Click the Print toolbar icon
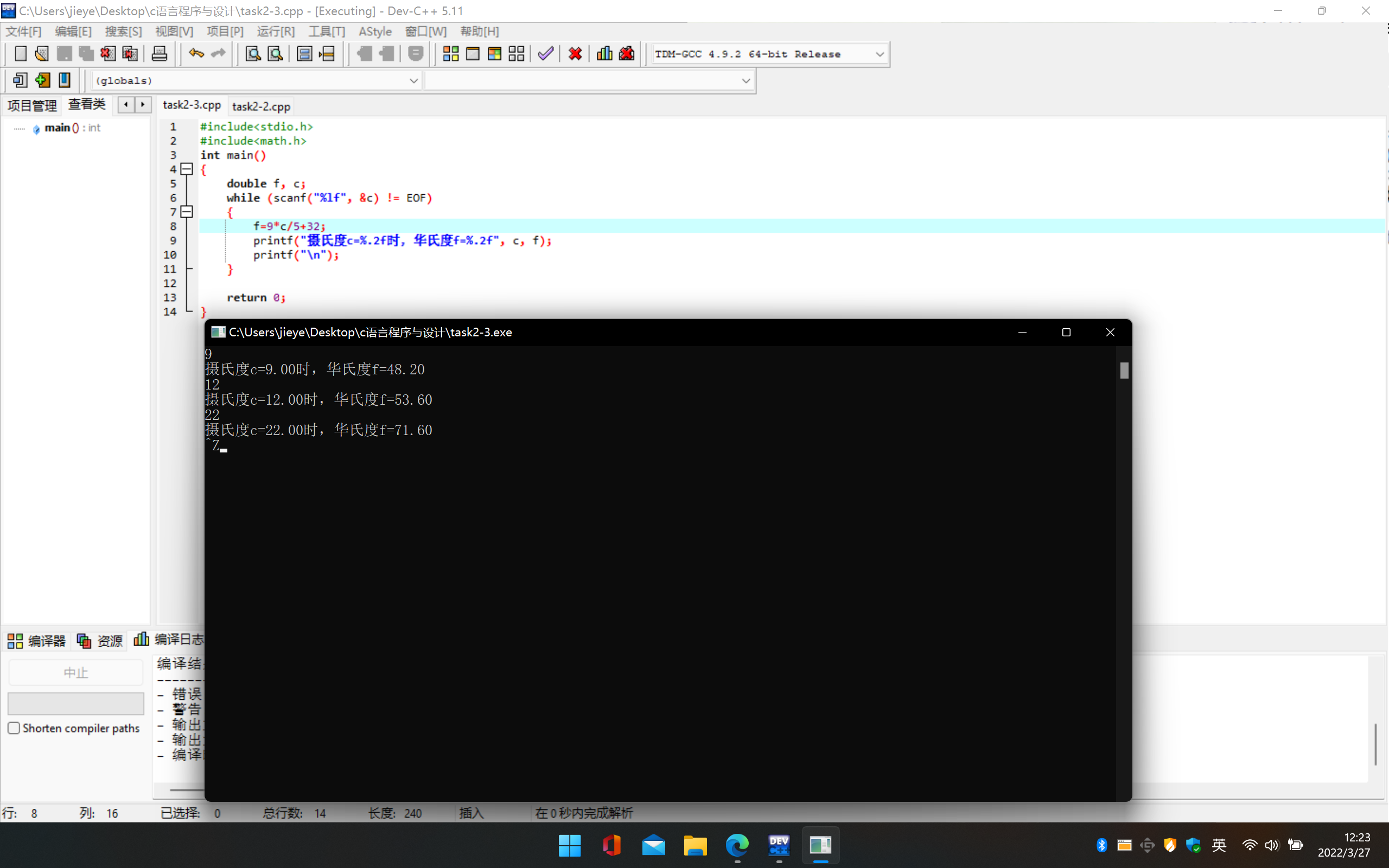The image size is (1389, 868). tap(159, 54)
